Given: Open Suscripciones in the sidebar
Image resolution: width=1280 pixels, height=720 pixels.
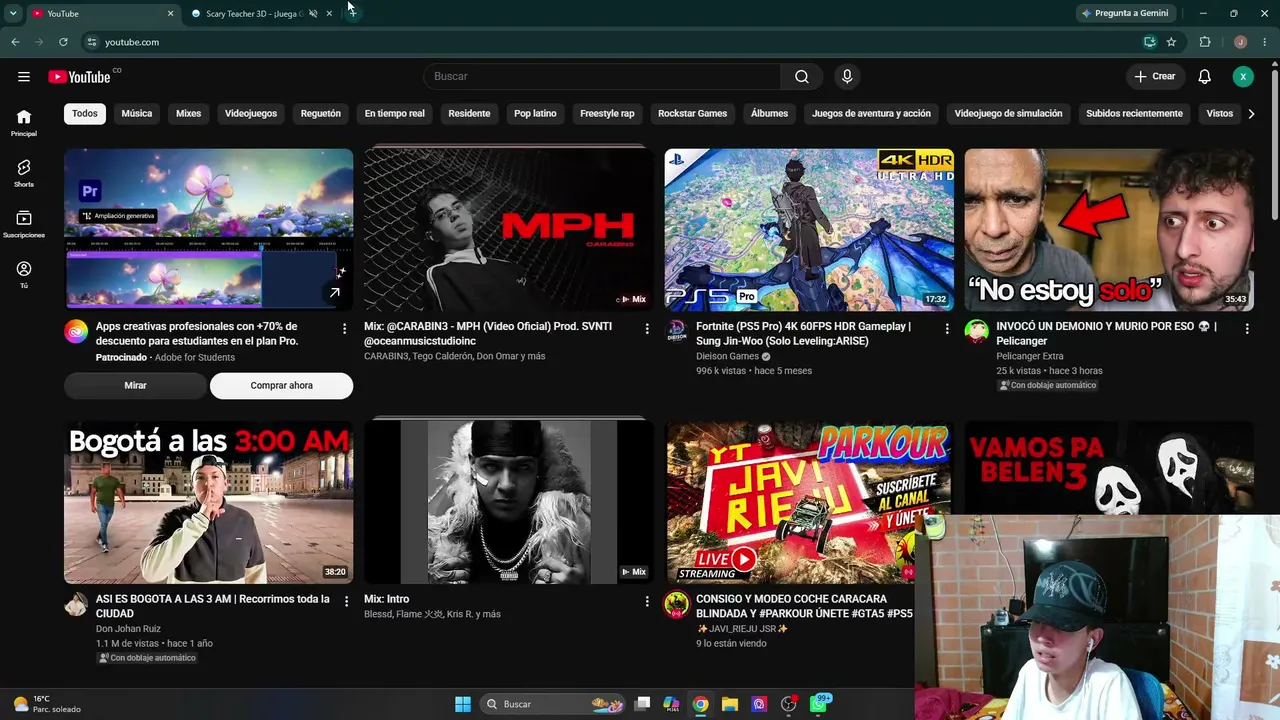Looking at the screenshot, I should (24, 225).
